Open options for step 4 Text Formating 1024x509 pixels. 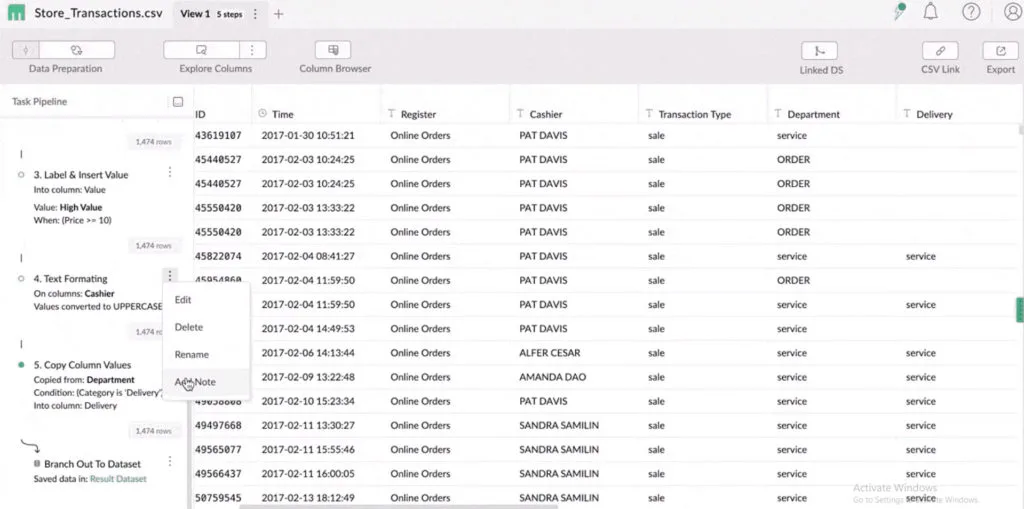[x=170, y=276]
